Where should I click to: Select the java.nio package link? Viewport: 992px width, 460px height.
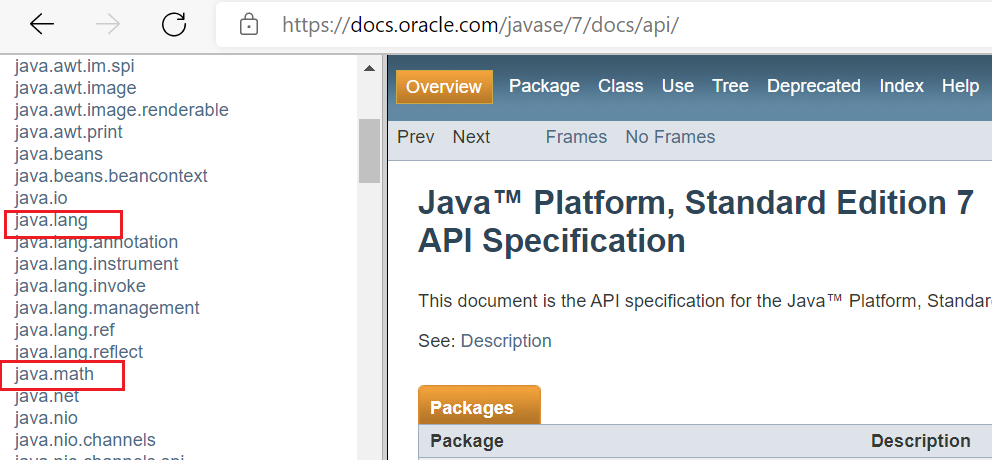[46, 418]
